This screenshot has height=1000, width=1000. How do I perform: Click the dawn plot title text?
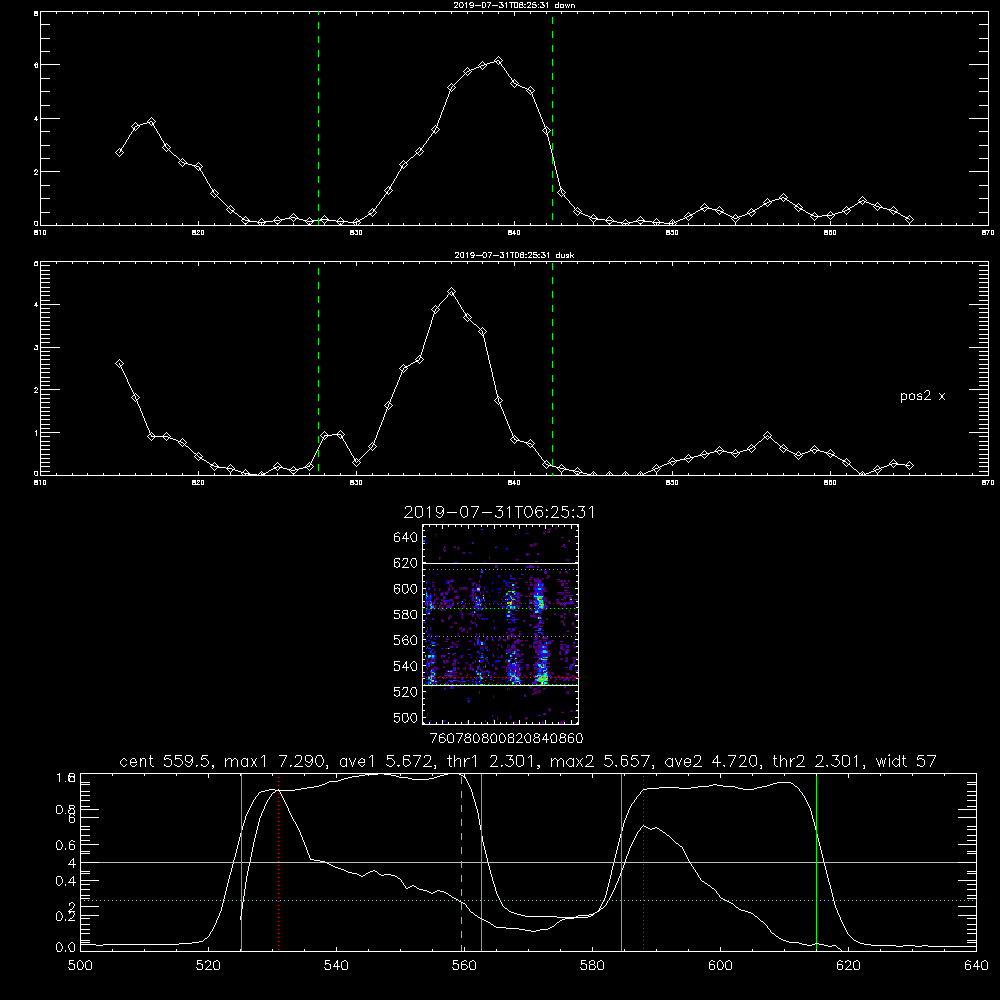(x=514, y=4)
